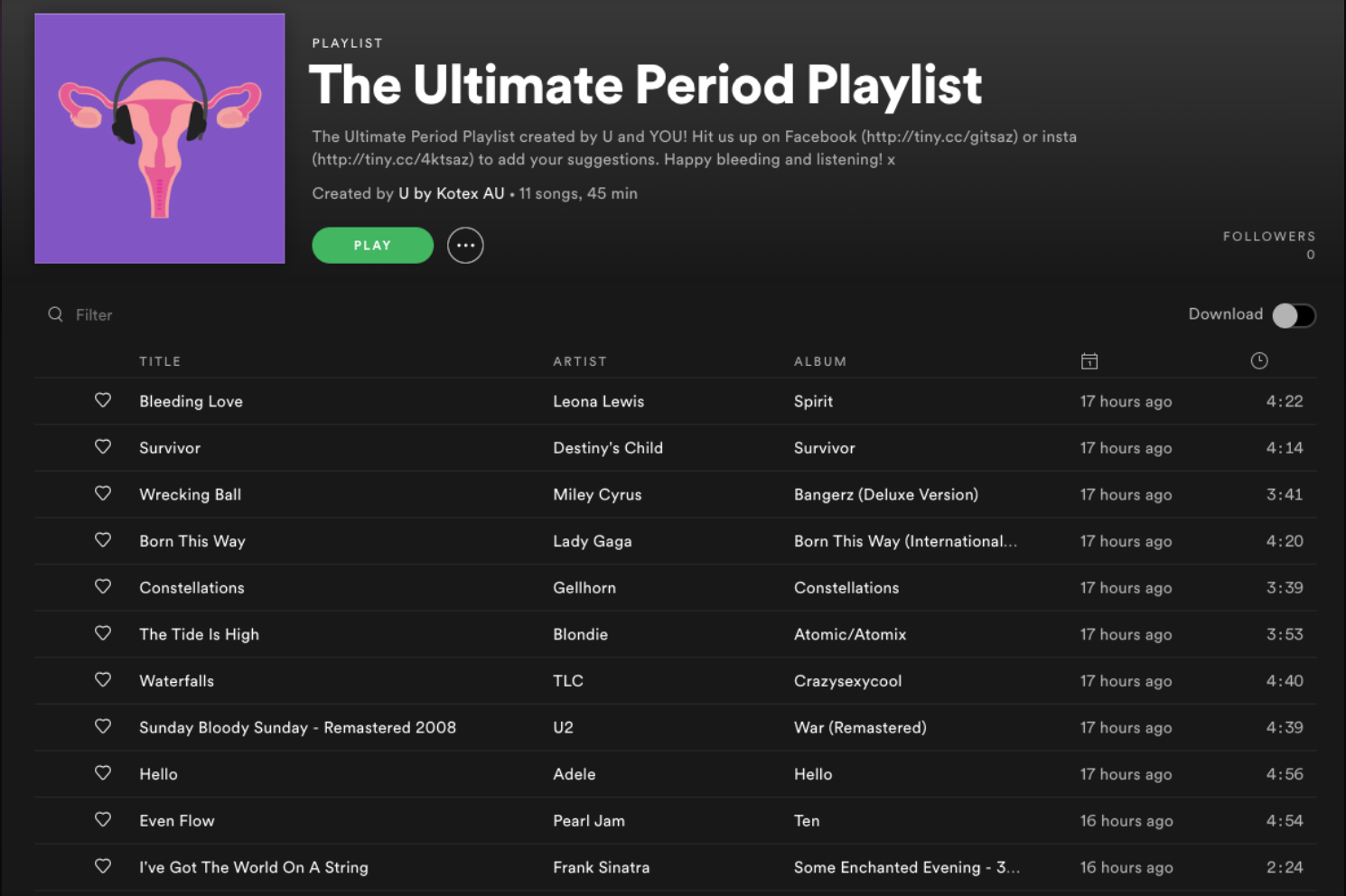1346x896 pixels.
Task: Click the 2:24 track duration
Action: 1285,867
